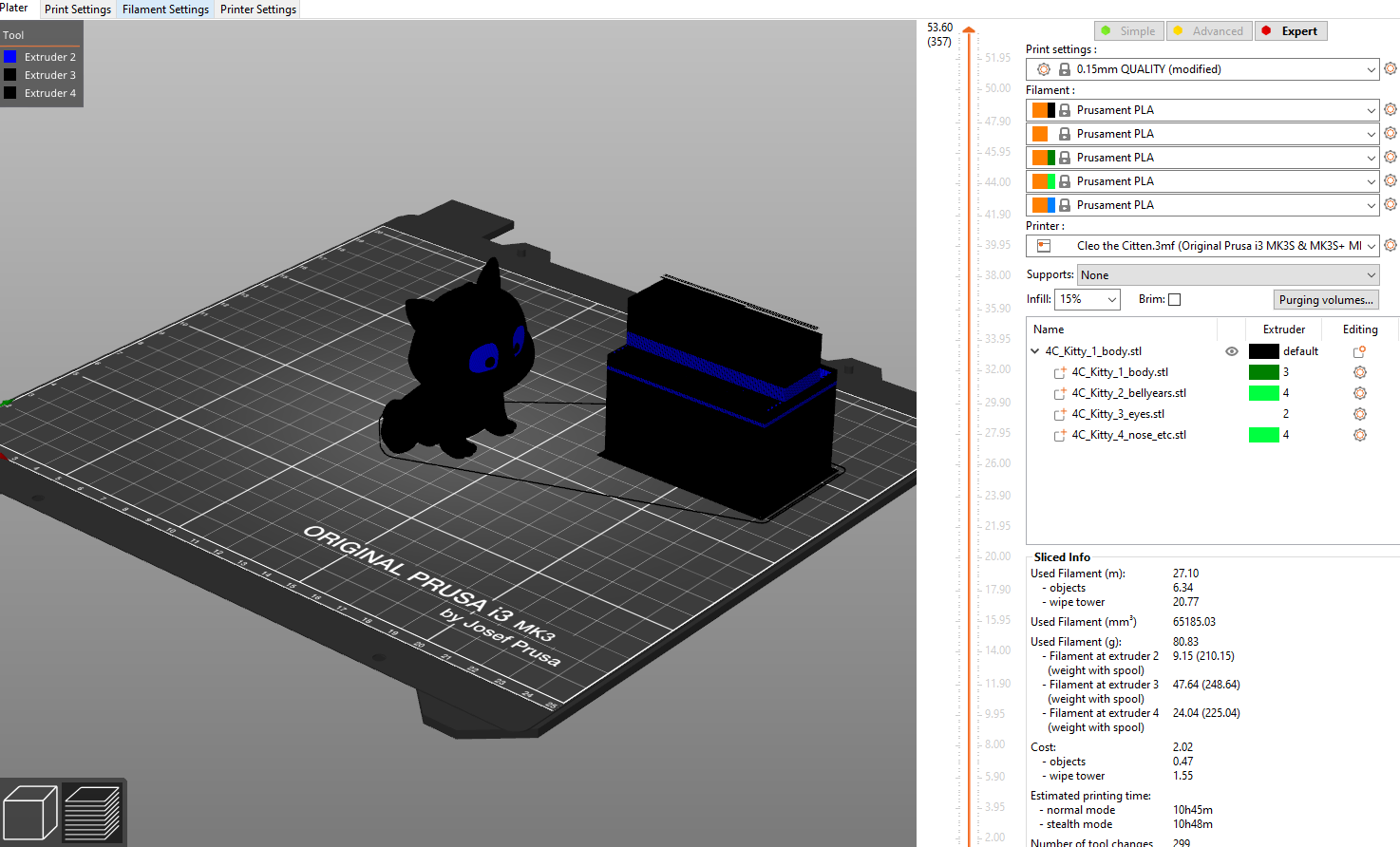
Task: Click the Extruder column header
Action: click(x=1284, y=329)
